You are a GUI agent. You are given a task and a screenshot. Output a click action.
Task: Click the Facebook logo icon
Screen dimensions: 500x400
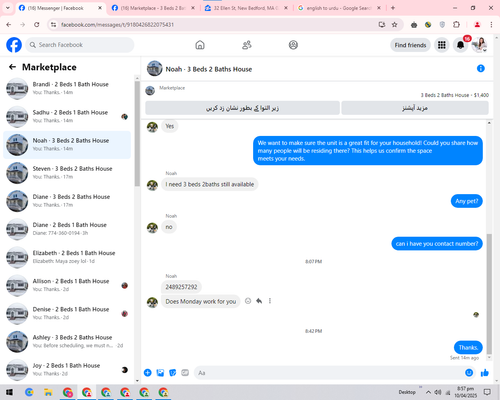pyautogui.click(x=14, y=45)
